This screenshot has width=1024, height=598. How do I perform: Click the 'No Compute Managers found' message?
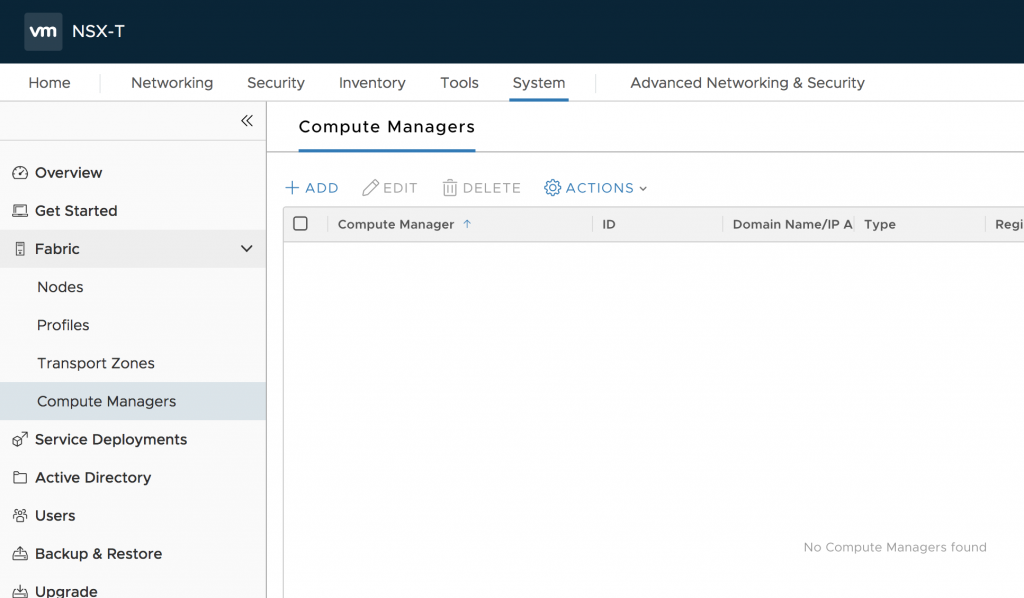[895, 547]
